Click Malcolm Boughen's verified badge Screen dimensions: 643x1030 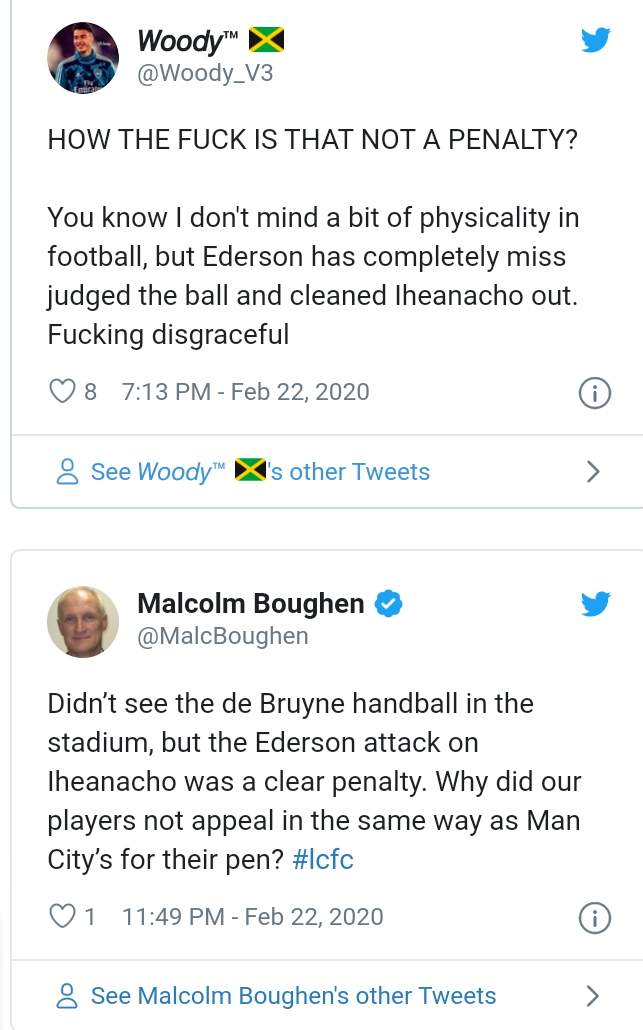(388, 604)
